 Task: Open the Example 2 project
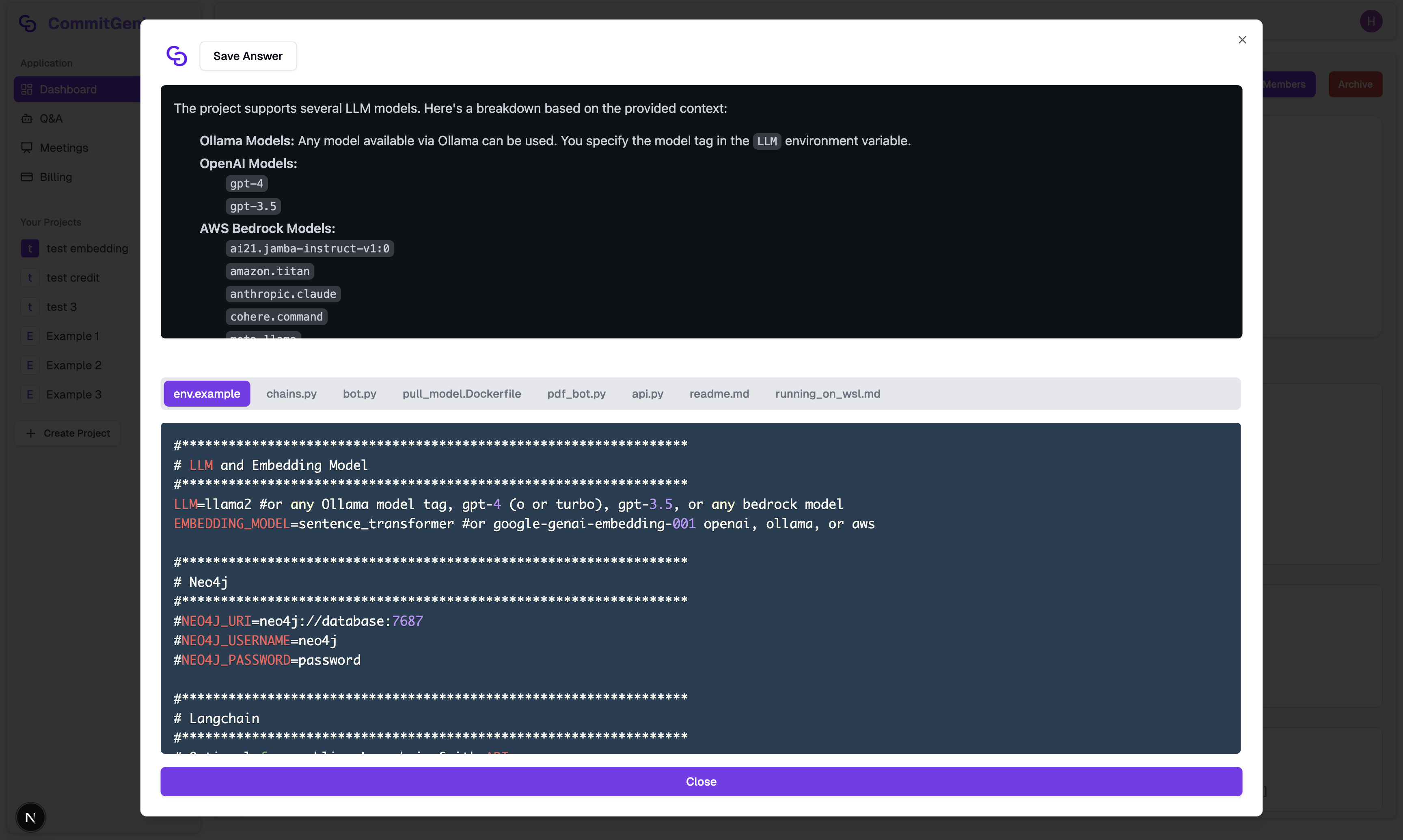tap(73, 366)
